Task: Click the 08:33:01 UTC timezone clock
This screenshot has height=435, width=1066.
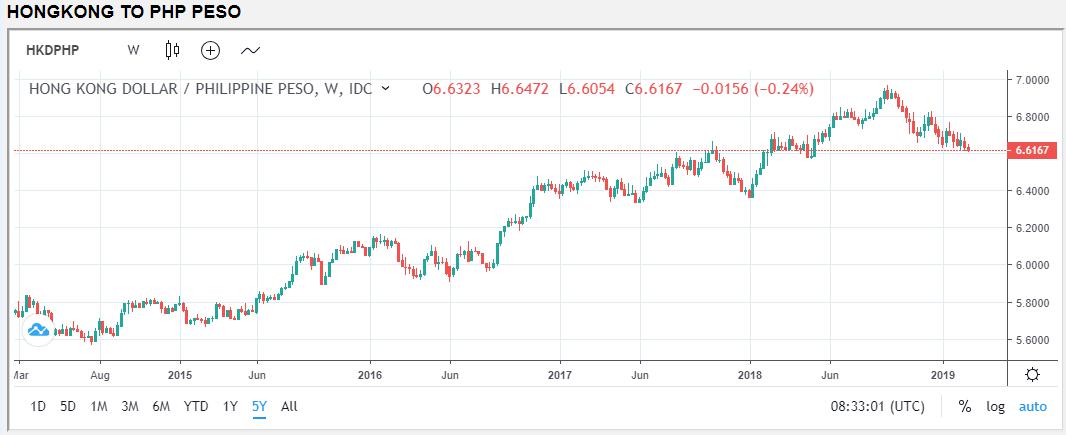Action: click(878, 407)
